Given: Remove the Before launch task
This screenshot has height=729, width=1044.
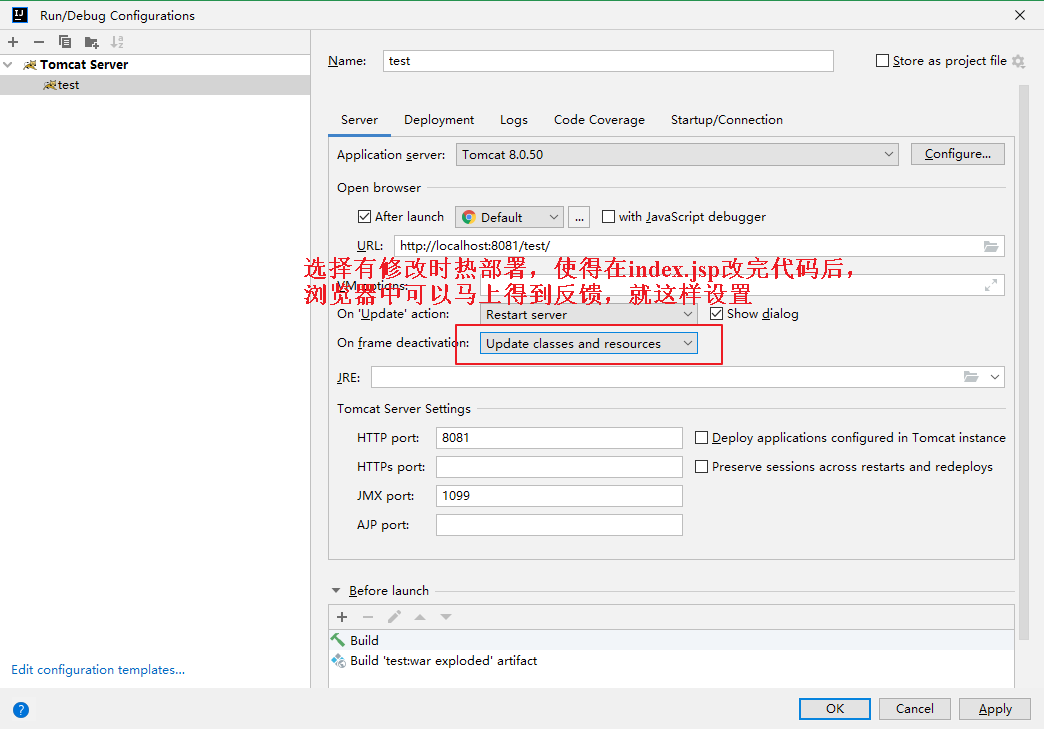Looking at the screenshot, I should point(368,617).
